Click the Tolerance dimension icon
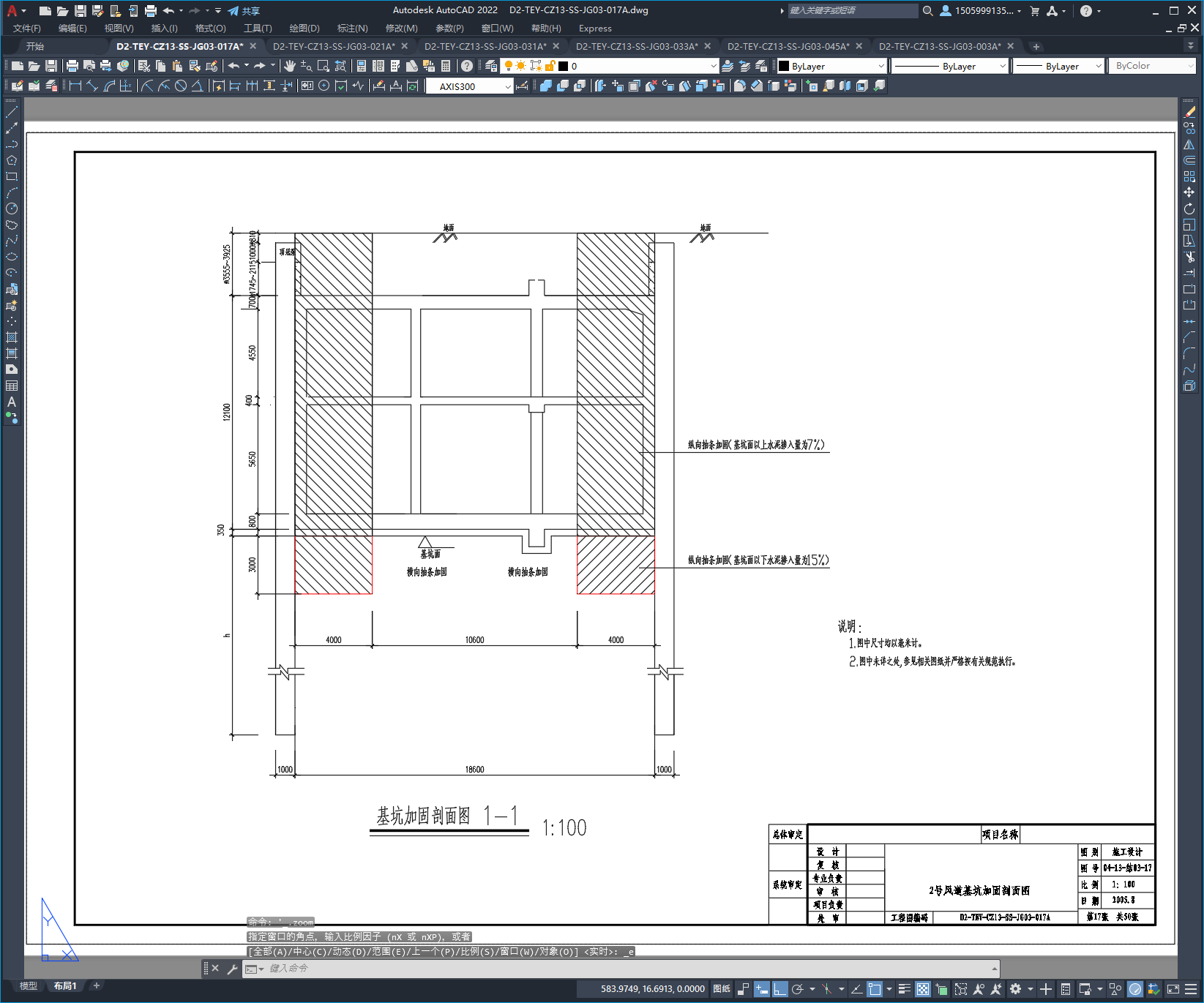Image resolution: width=1204 pixels, height=1003 pixels. tap(307, 86)
